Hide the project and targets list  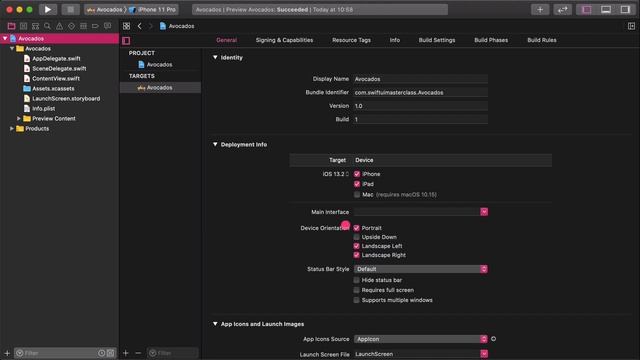click(126, 40)
